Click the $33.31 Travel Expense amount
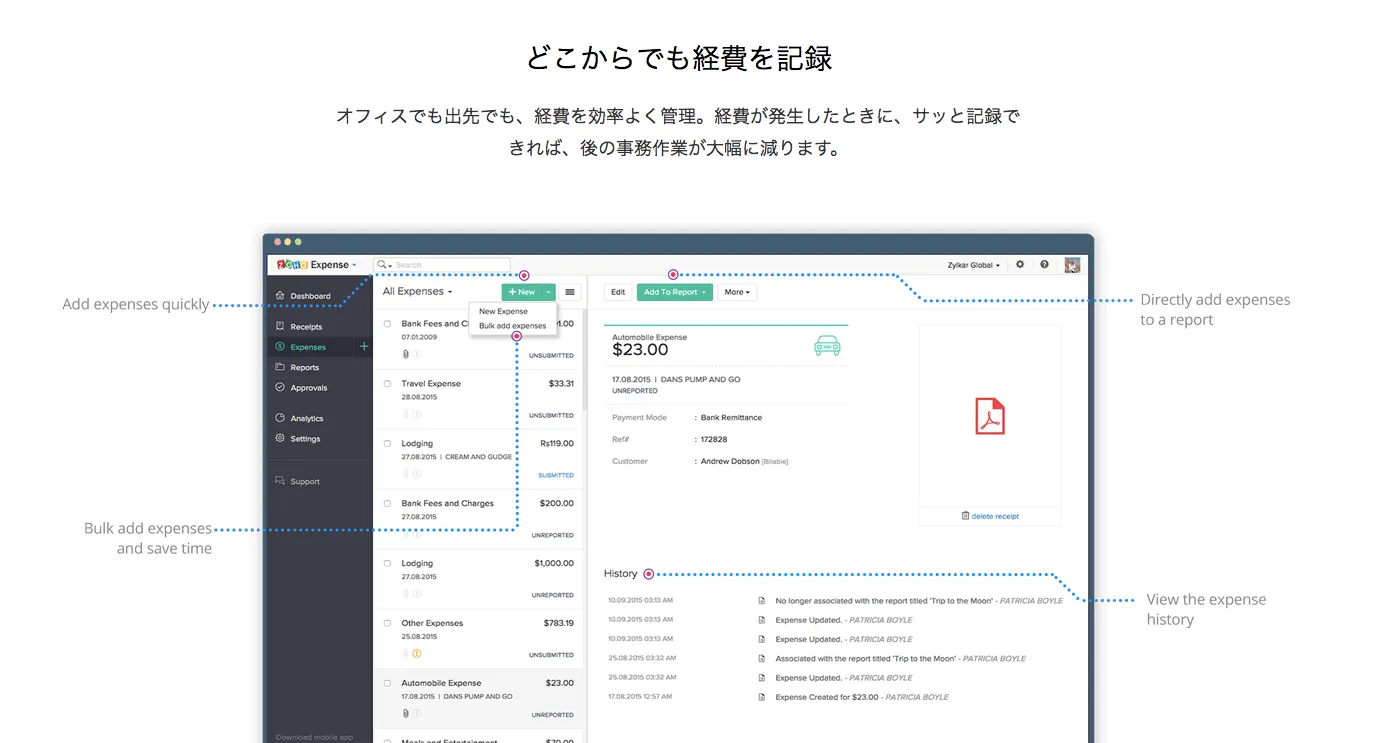Screen dimensions: 1373x743 coord(561,383)
